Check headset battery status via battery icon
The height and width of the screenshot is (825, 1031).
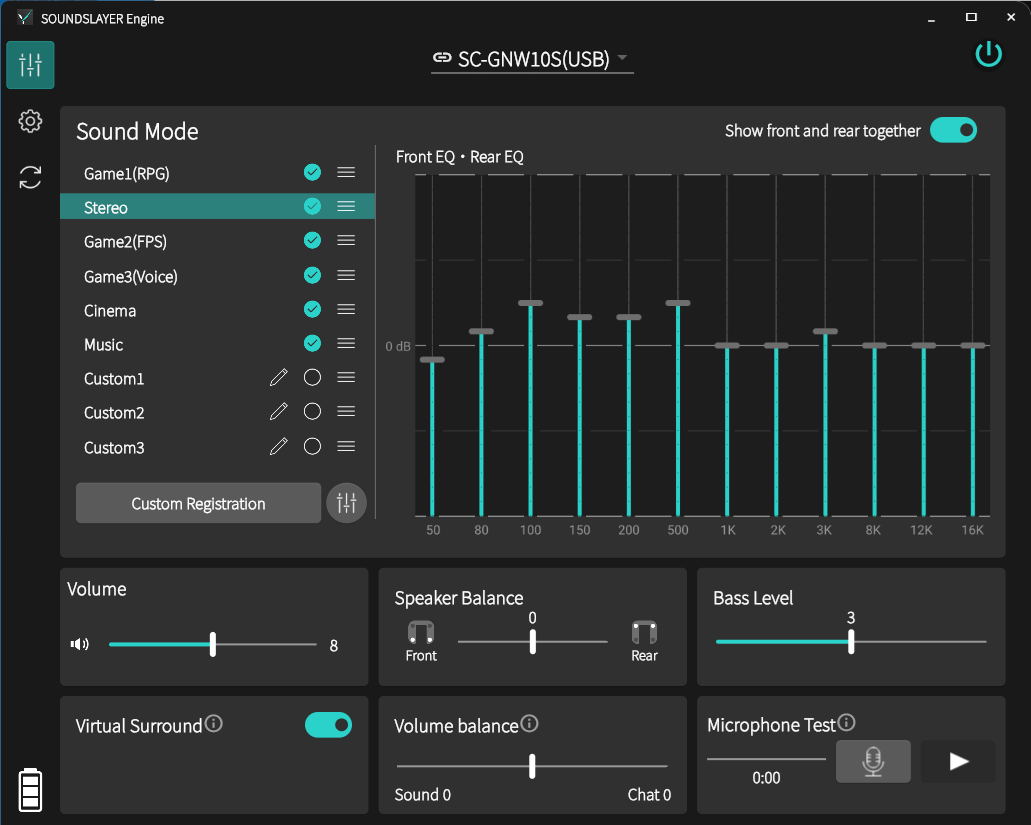(x=30, y=790)
